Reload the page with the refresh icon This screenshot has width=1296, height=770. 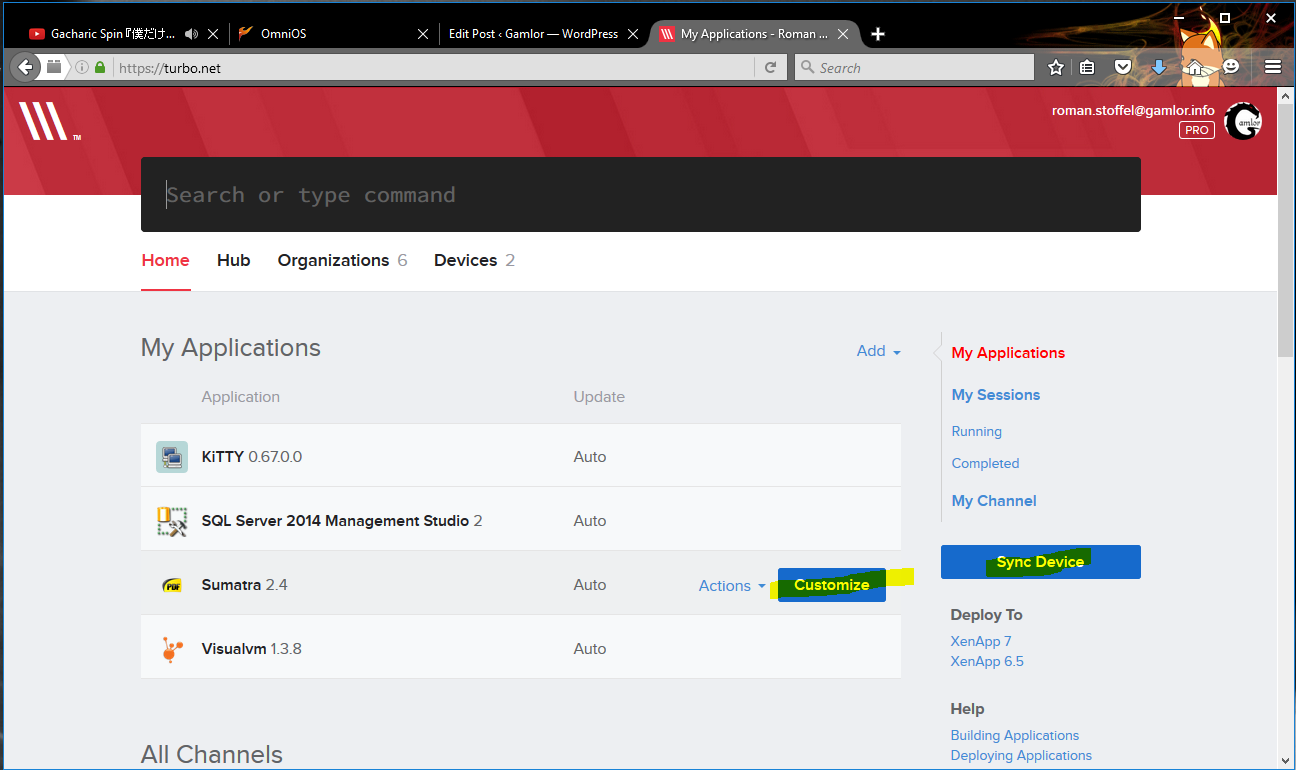(770, 68)
